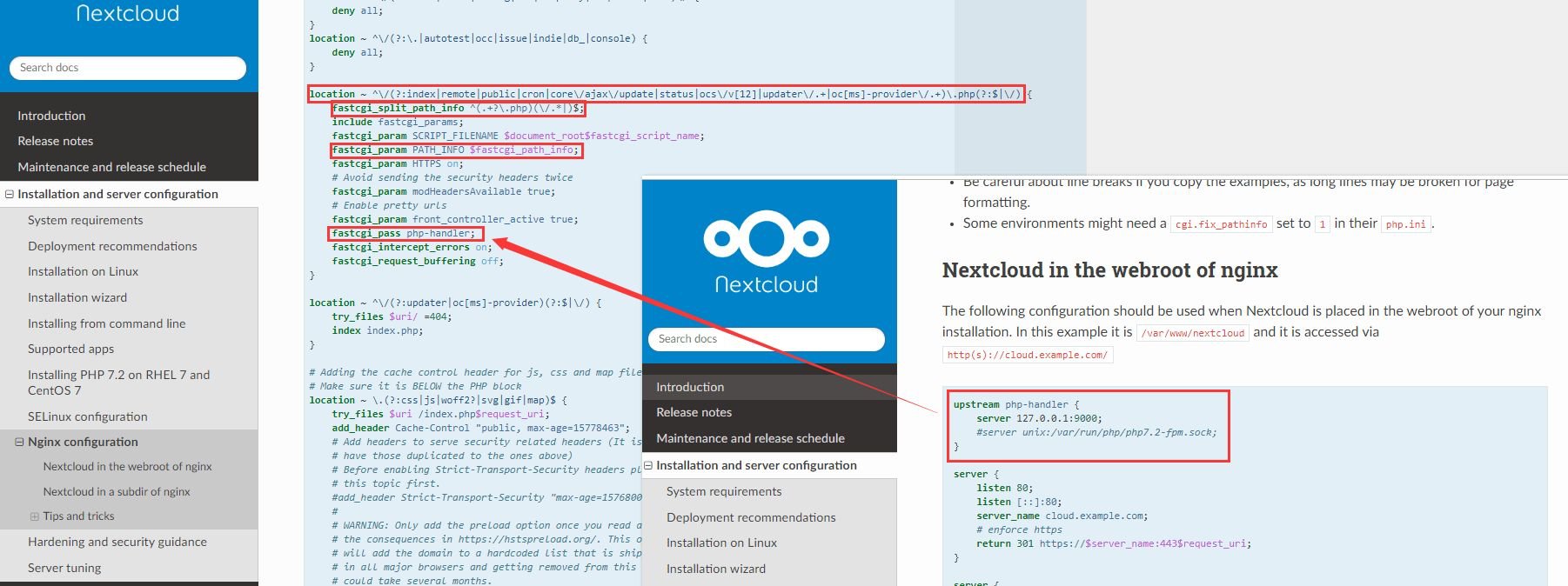Open Introduction in left sidebar
Image resolution: width=1568 pixels, height=586 pixels.
click(51, 116)
